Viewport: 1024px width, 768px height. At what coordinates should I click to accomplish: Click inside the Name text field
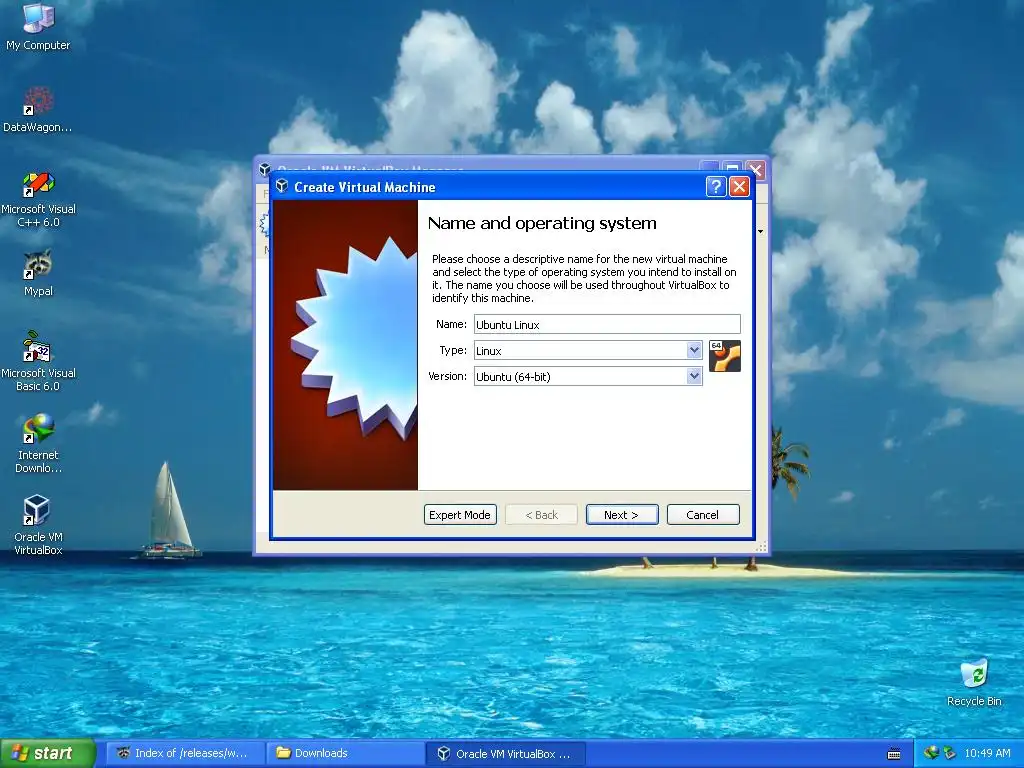tap(607, 325)
